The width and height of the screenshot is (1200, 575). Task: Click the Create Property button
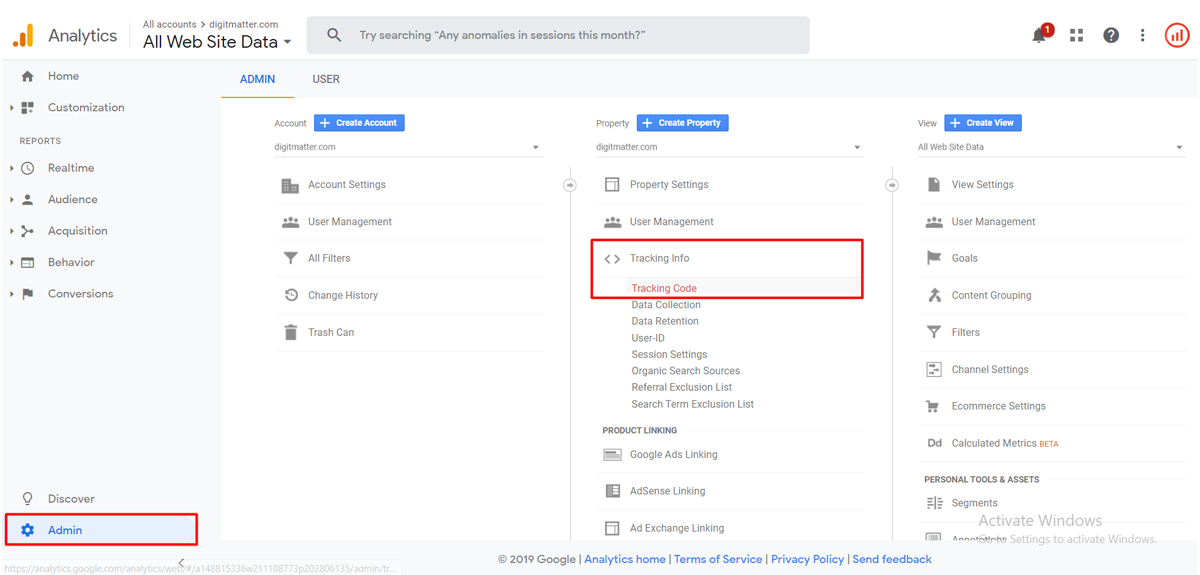tap(682, 123)
